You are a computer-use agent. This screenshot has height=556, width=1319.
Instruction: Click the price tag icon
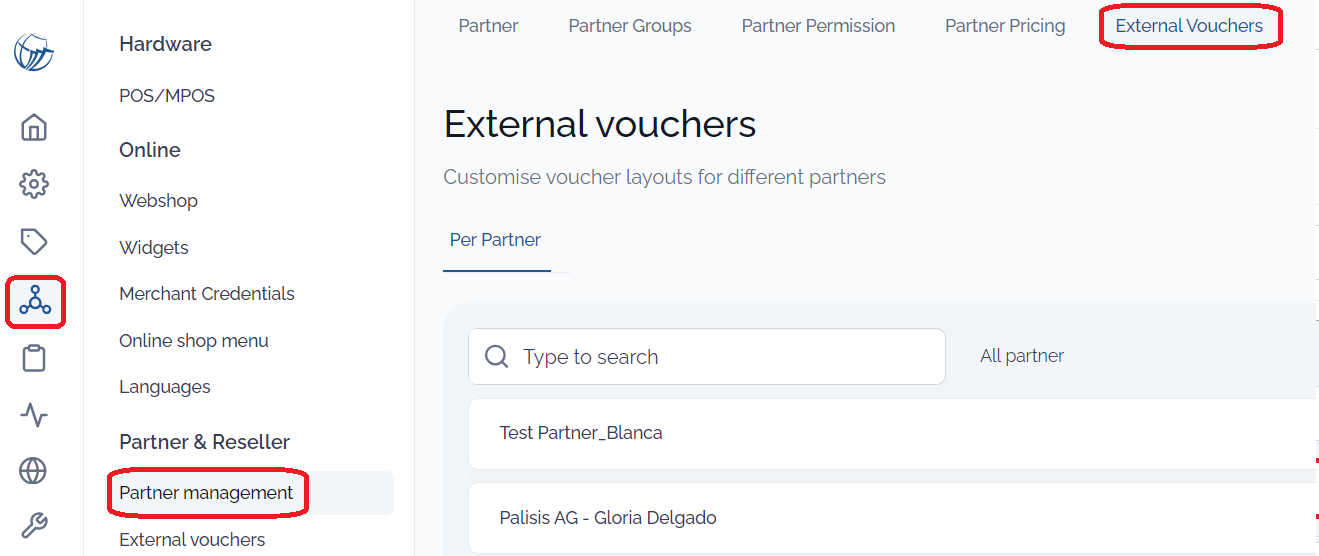[34, 242]
